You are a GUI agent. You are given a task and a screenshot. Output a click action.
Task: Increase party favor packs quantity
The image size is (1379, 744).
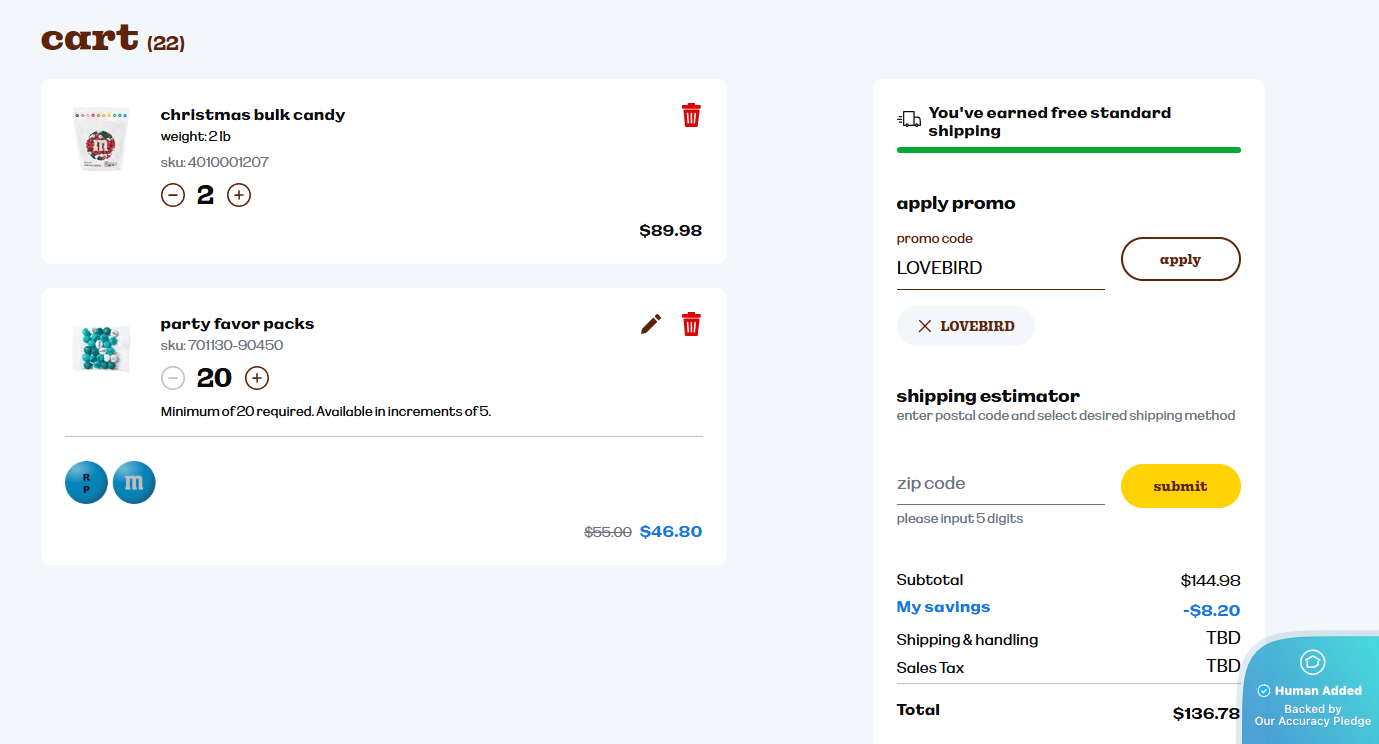[257, 378]
